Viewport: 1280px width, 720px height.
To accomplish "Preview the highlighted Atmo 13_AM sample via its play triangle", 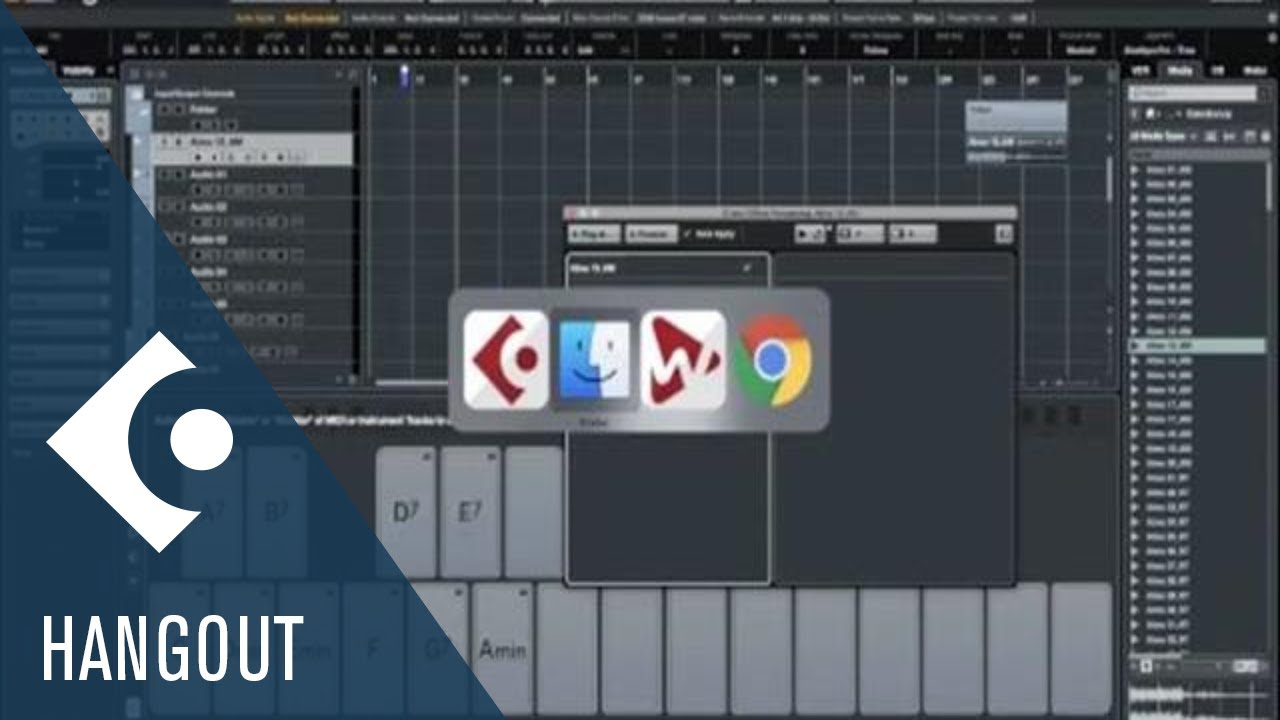I will pyautogui.click(x=1135, y=346).
